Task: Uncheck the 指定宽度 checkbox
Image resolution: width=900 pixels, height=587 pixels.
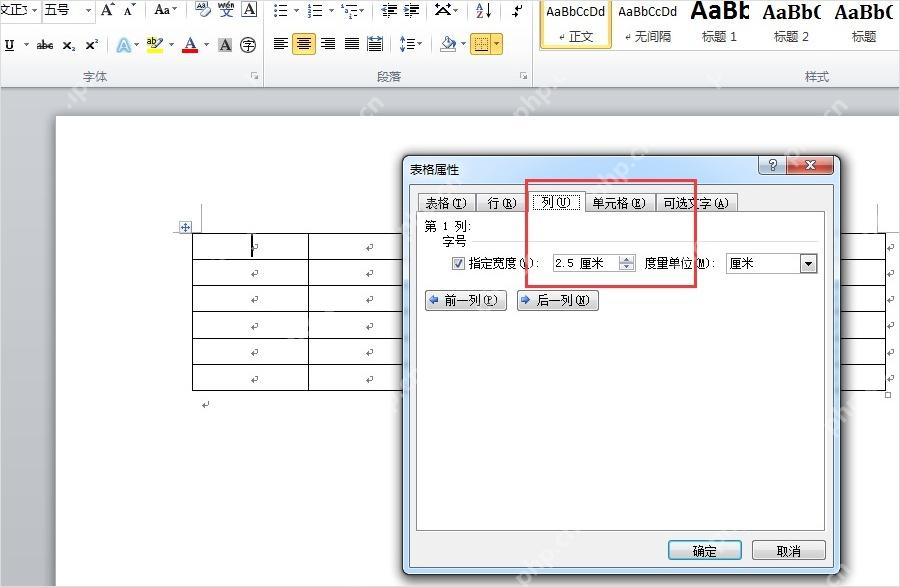Action: pos(458,263)
